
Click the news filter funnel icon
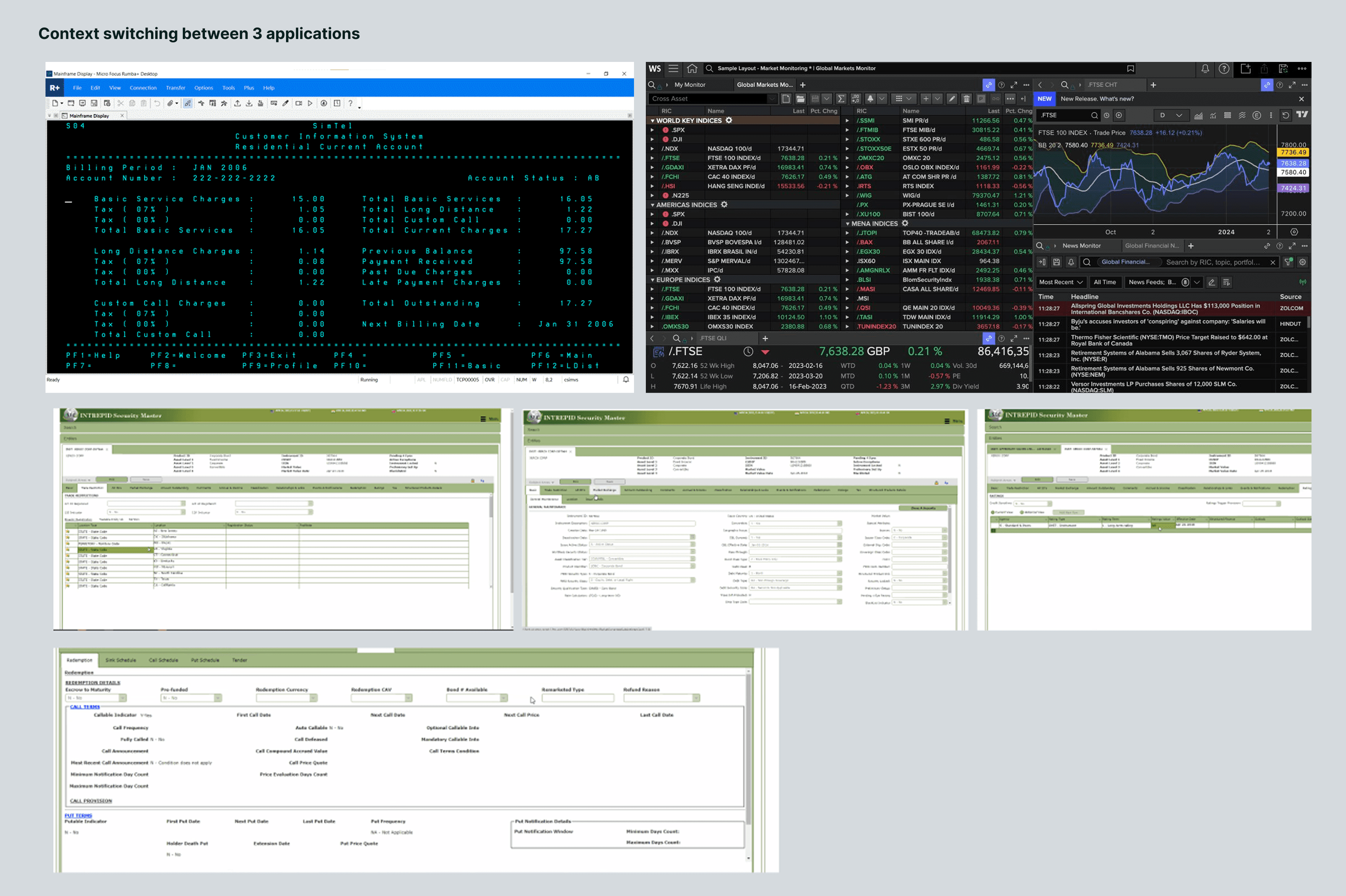[1288, 262]
